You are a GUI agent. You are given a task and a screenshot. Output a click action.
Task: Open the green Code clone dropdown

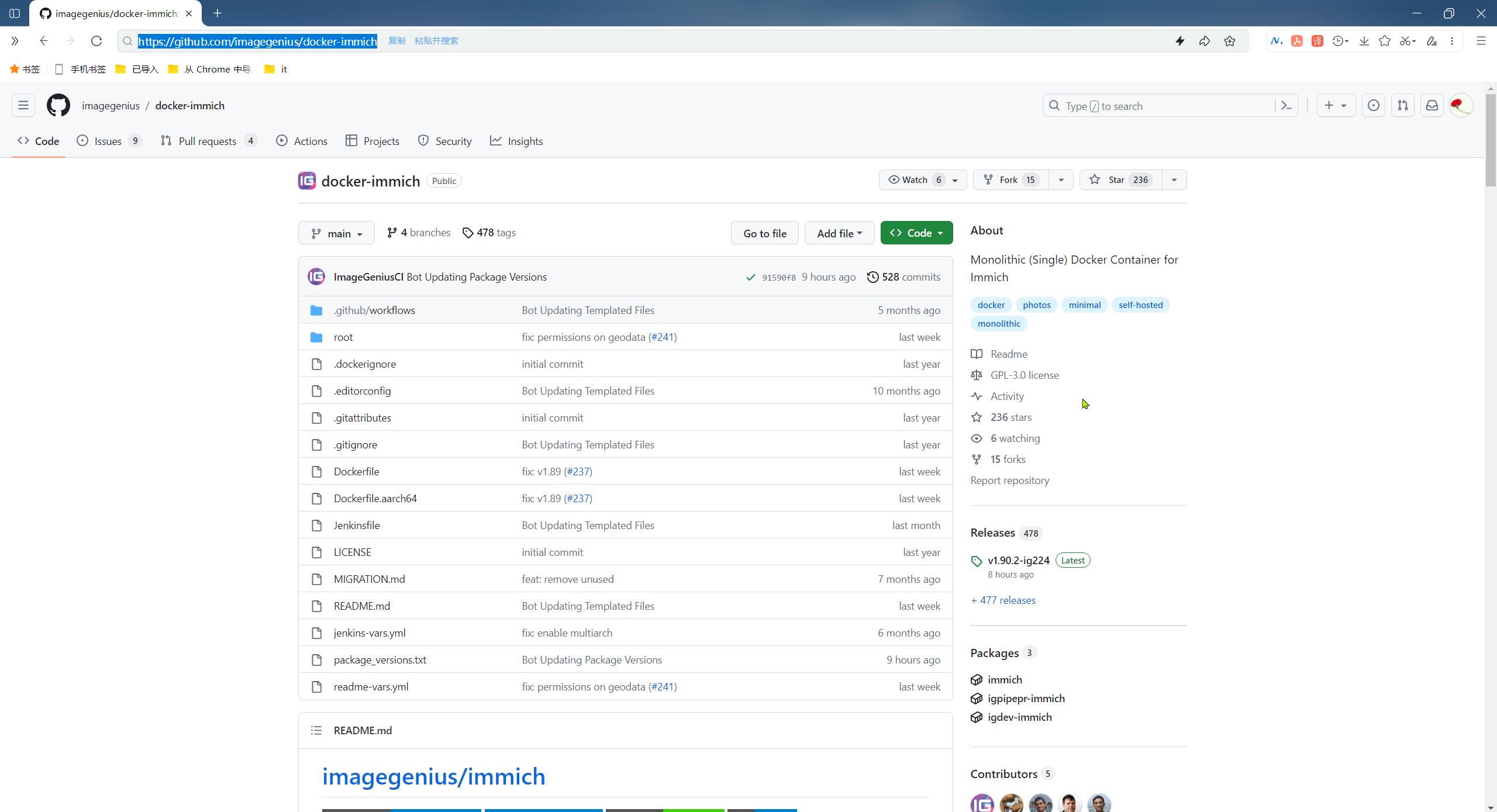pyautogui.click(x=916, y=233)
